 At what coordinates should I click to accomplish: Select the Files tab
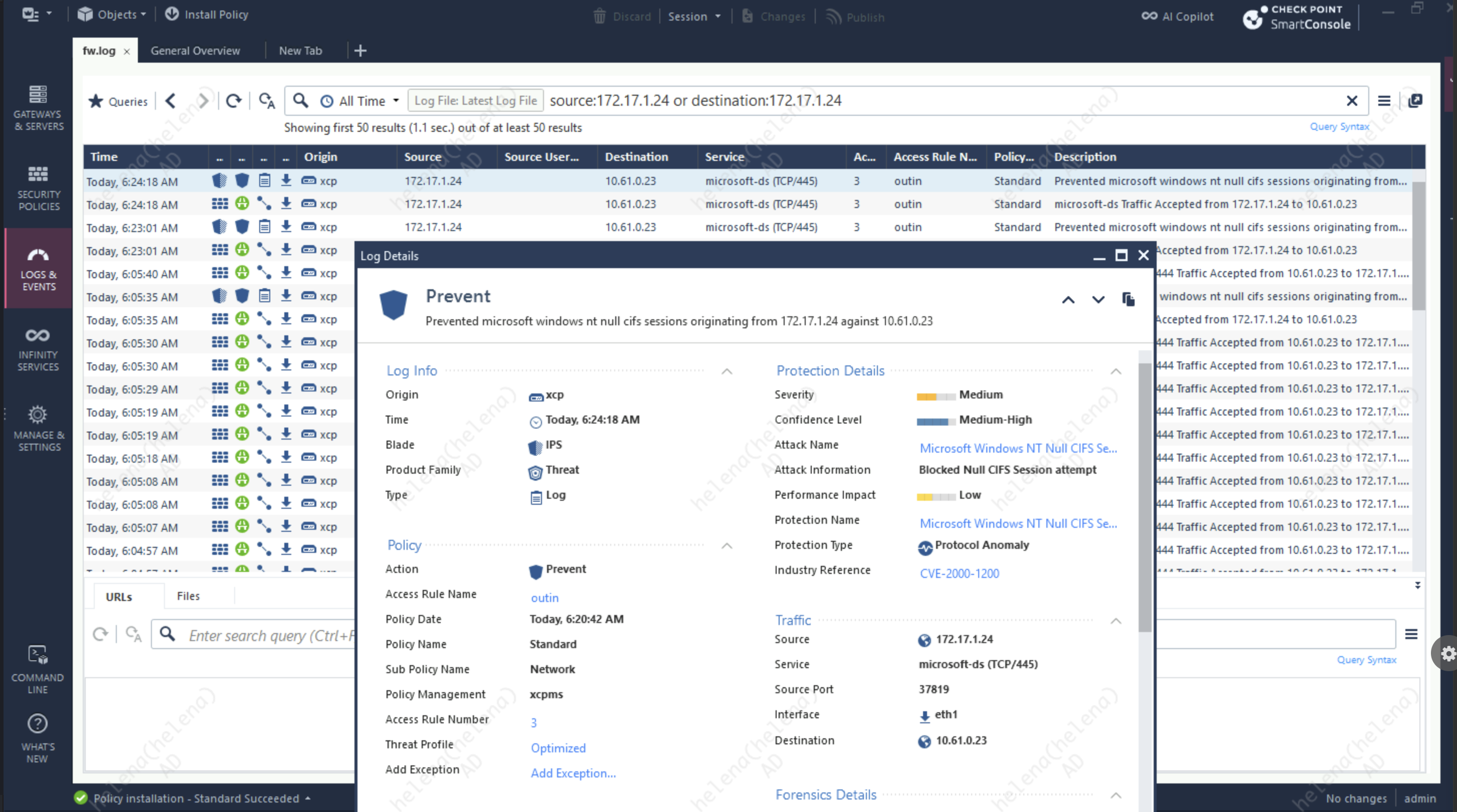[x=188, y=596]
